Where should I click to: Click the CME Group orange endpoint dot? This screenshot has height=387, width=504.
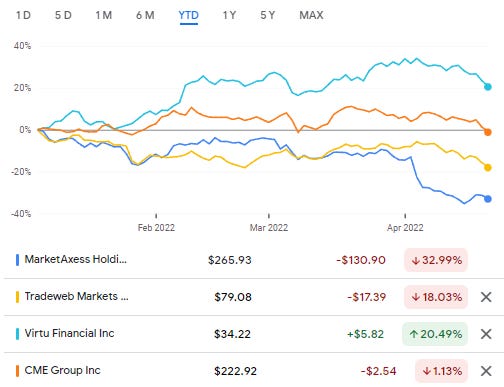(488, 132)
